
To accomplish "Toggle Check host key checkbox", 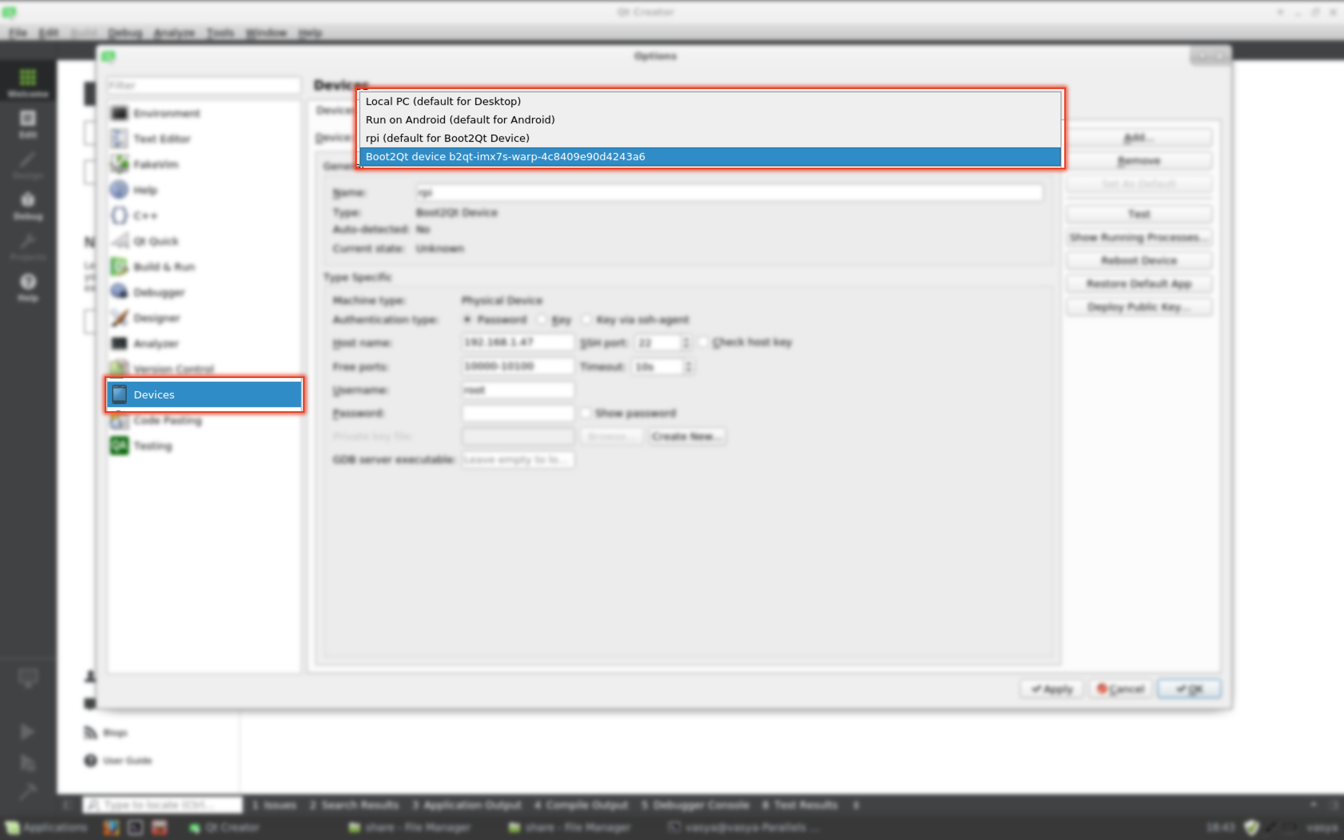I will point(704,342).
